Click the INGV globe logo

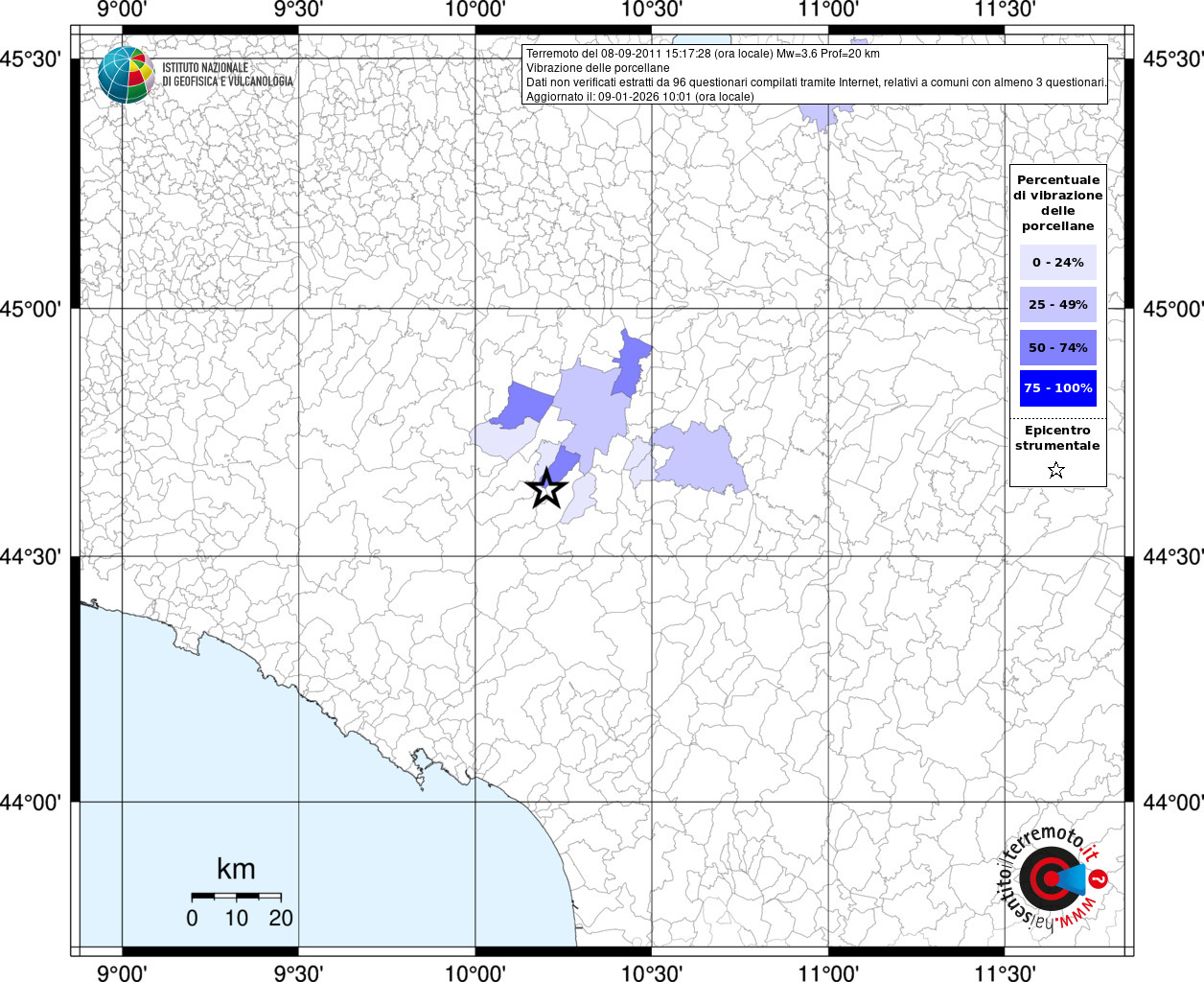(127, 75)
